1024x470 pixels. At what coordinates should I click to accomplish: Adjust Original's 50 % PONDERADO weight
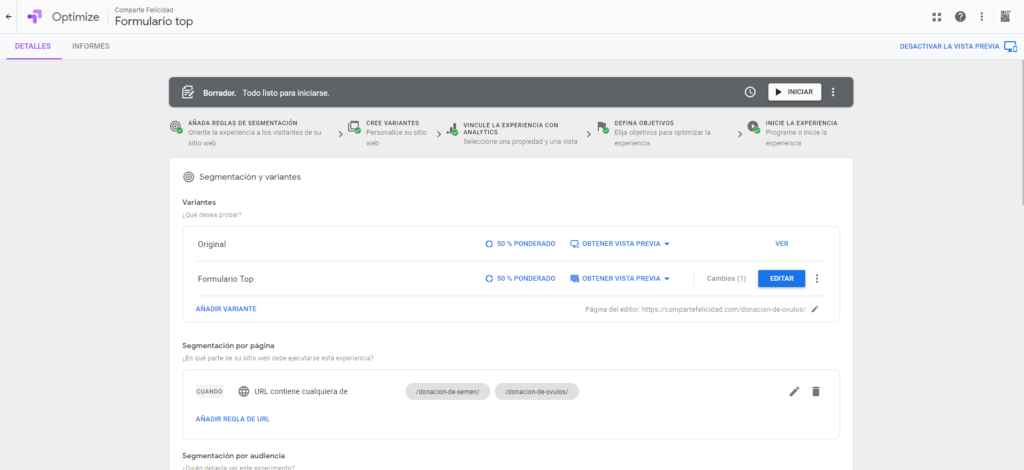point(520,244)
